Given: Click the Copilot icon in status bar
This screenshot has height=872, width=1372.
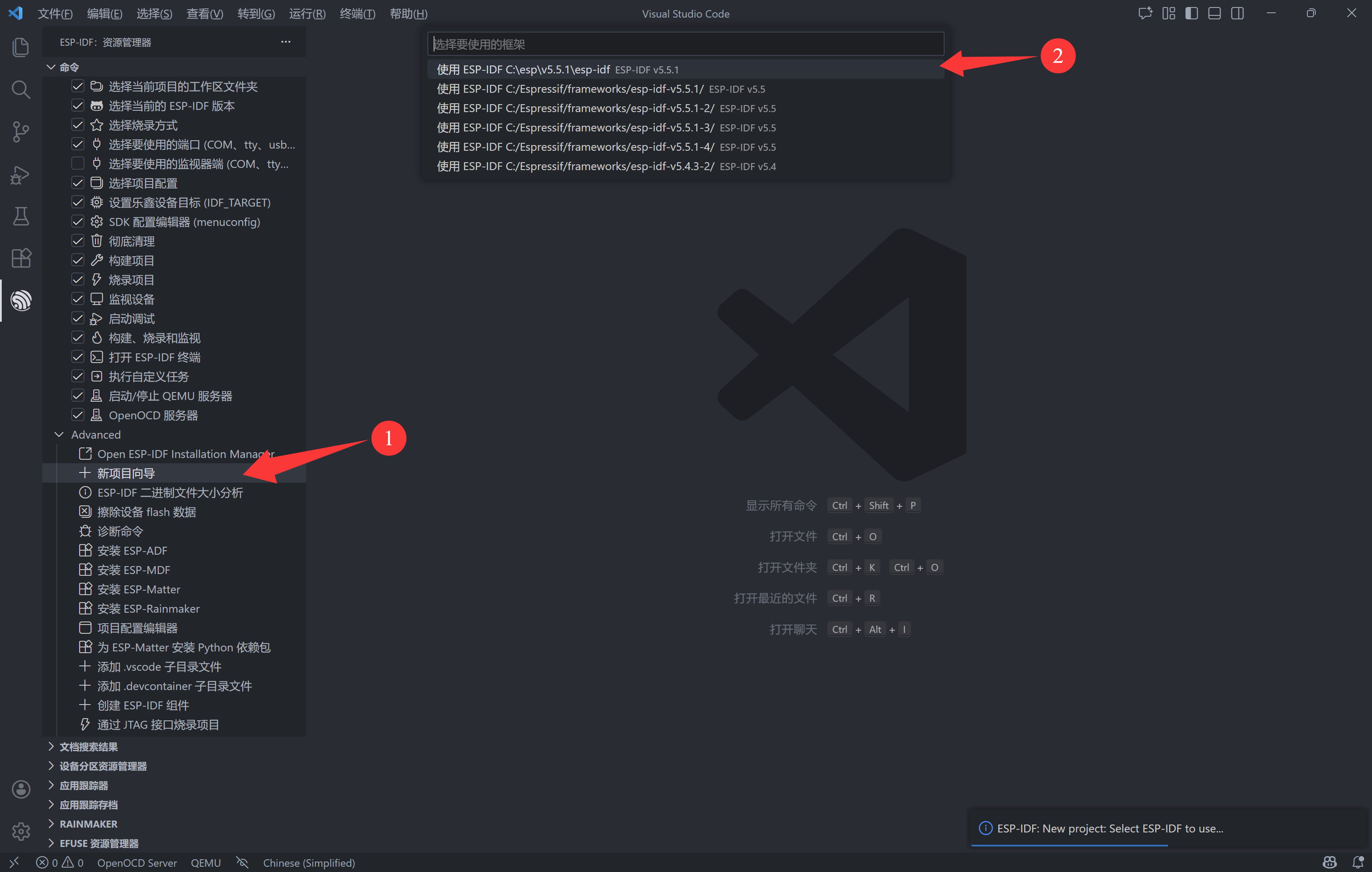Looking at the screenshot, I should pyautogui.click(x=1329, y=862).
